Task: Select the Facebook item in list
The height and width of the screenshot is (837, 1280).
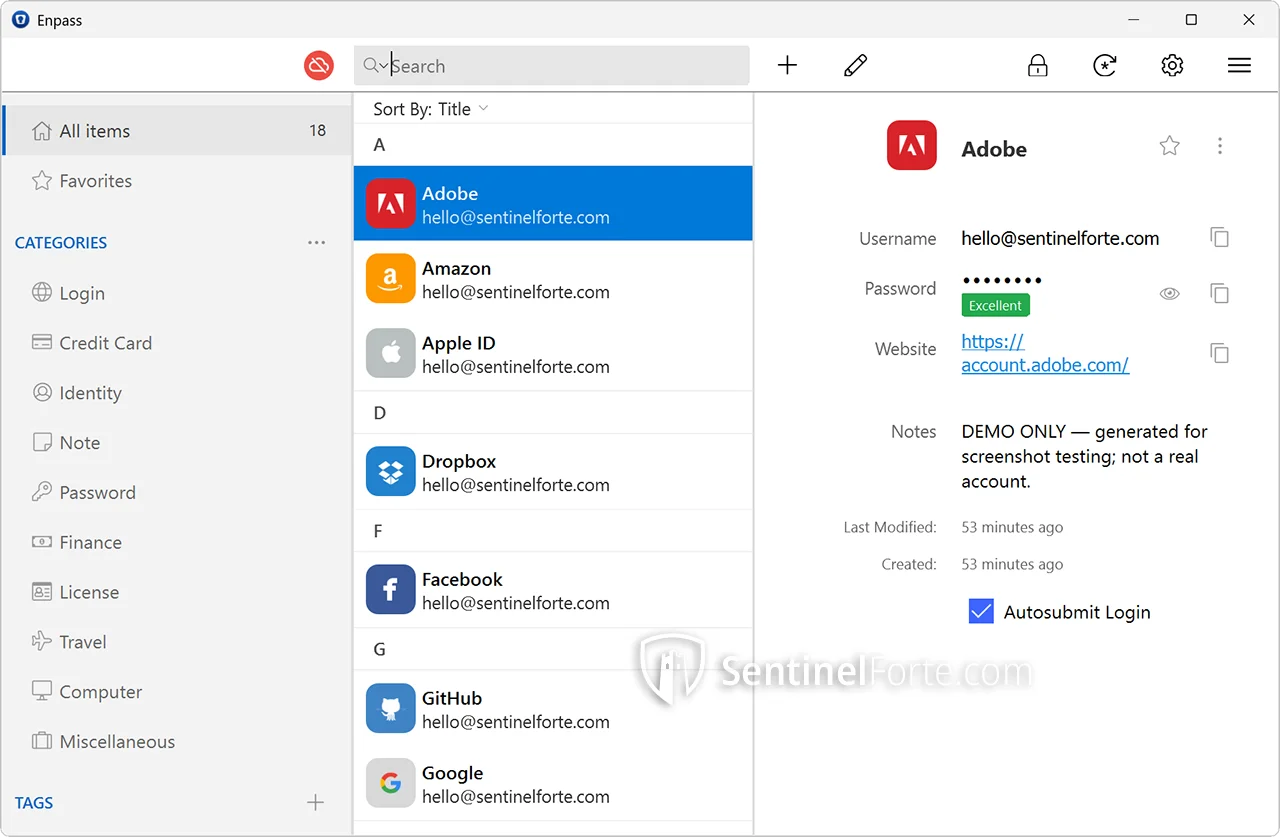Action: (x=553, y=590)
